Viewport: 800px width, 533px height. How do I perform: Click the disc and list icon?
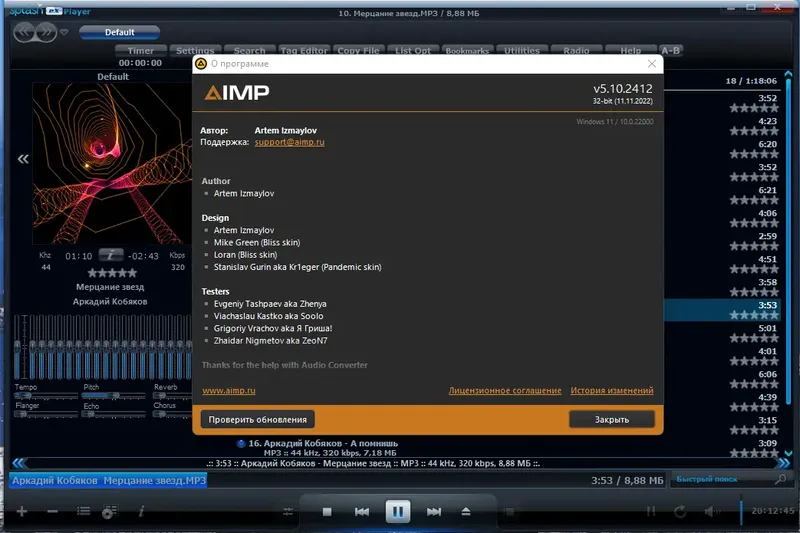[x=110, y=511]
